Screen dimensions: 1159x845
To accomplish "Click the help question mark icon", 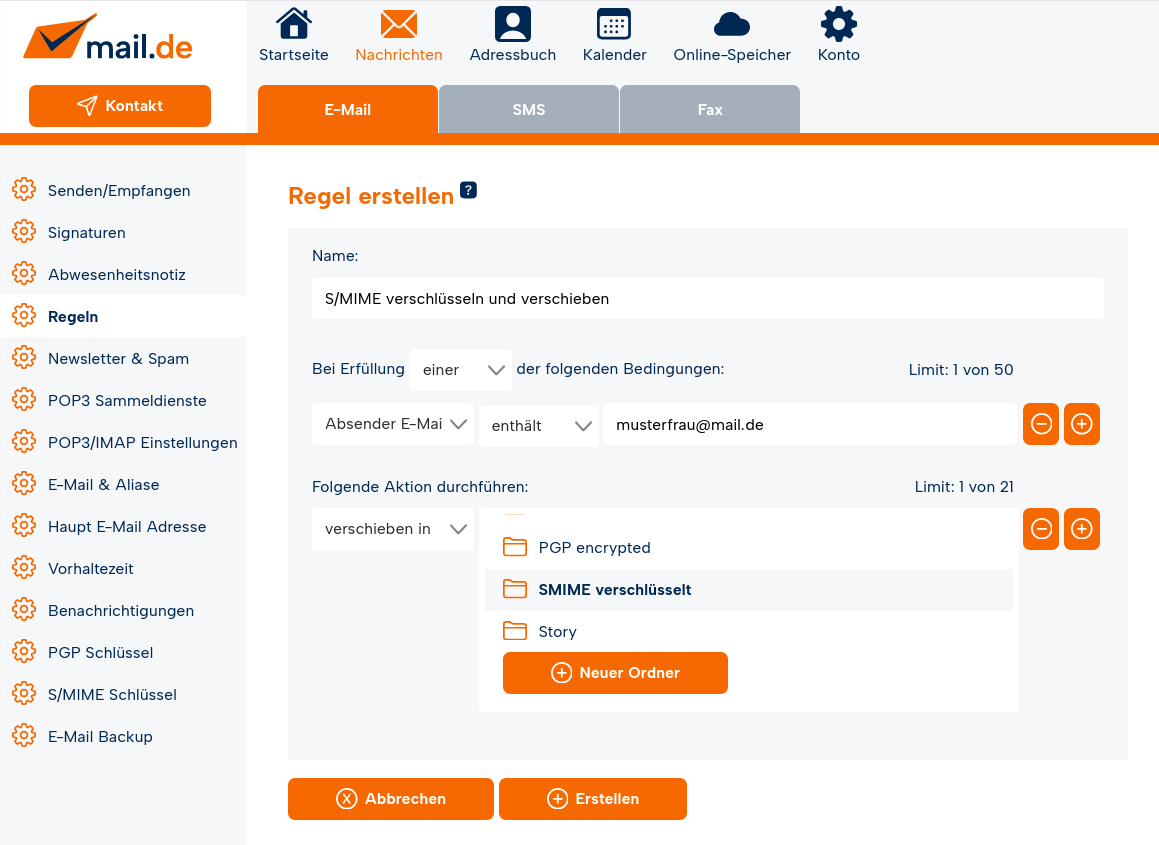I will [x=468, y=190].
